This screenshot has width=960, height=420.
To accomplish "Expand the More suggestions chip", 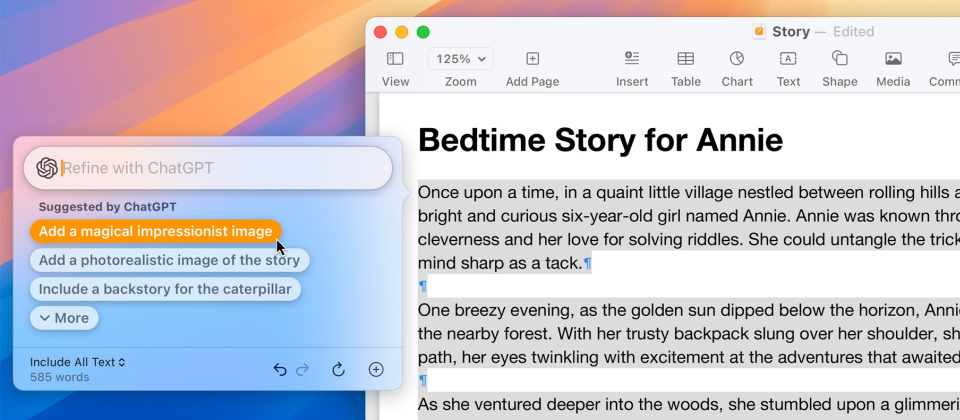I will pyautogui.click(x=64, y=318).
